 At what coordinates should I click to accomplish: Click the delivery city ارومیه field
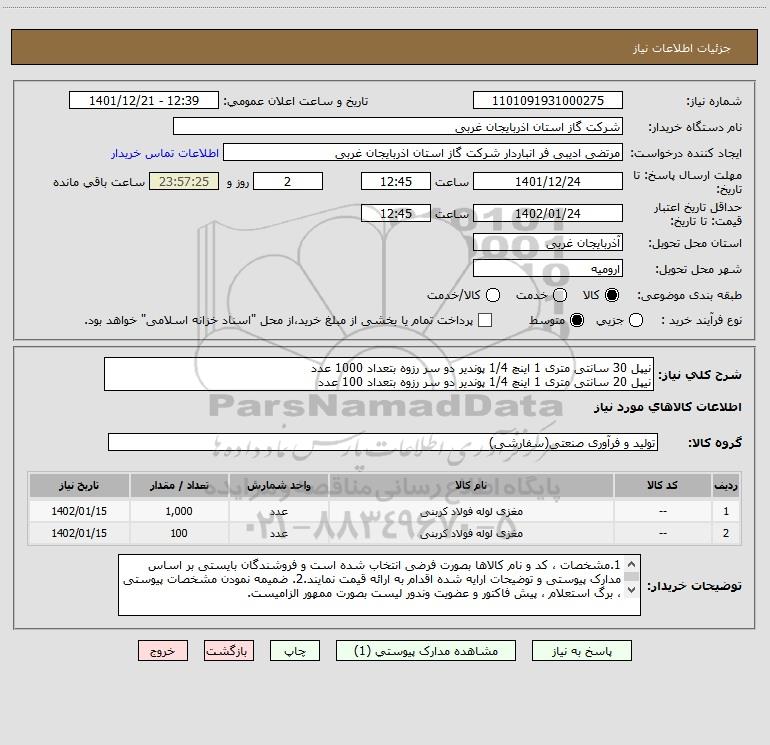pyautogui.click(x=548, y=269)
